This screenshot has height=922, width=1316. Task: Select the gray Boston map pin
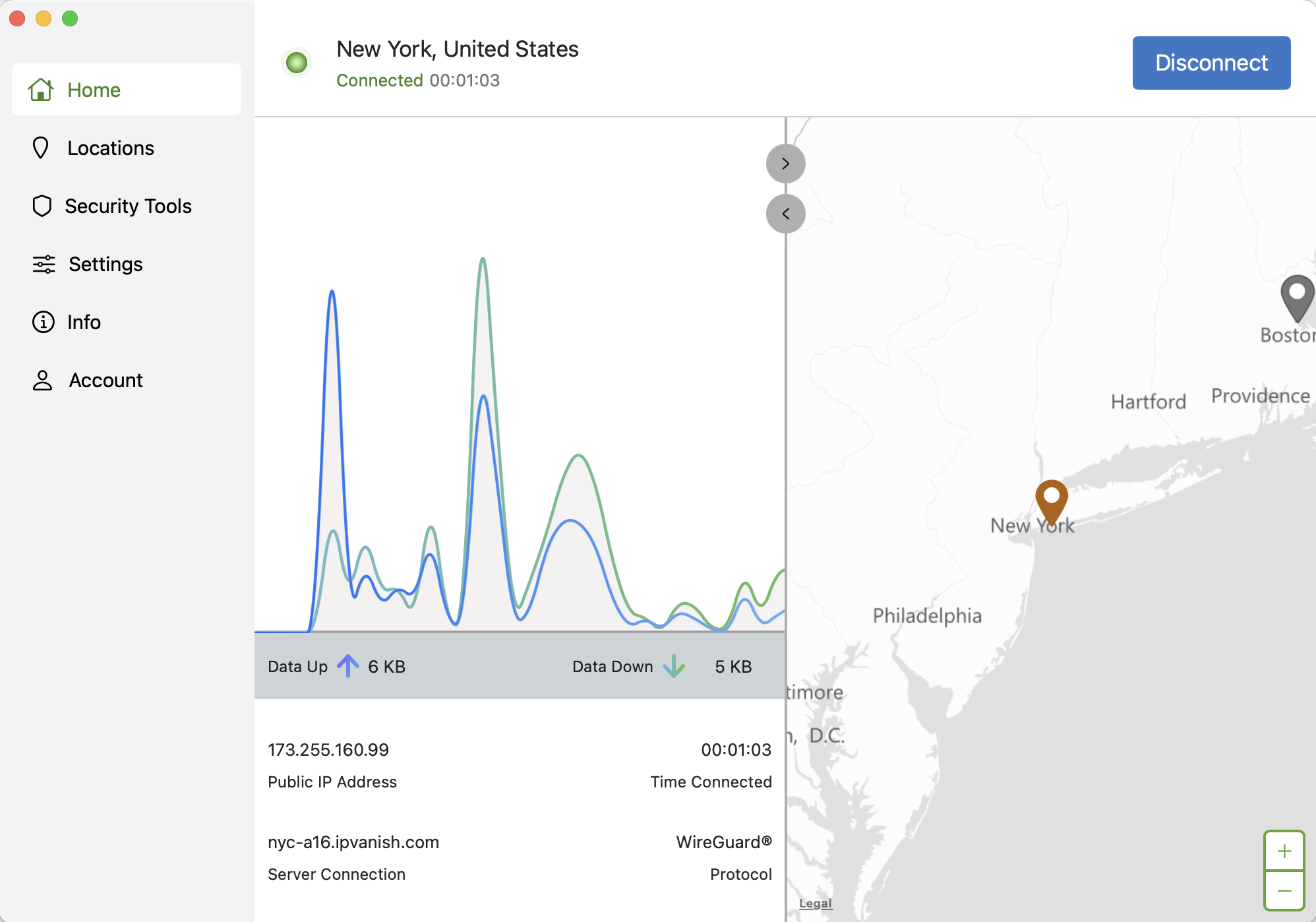(1297, 296)
